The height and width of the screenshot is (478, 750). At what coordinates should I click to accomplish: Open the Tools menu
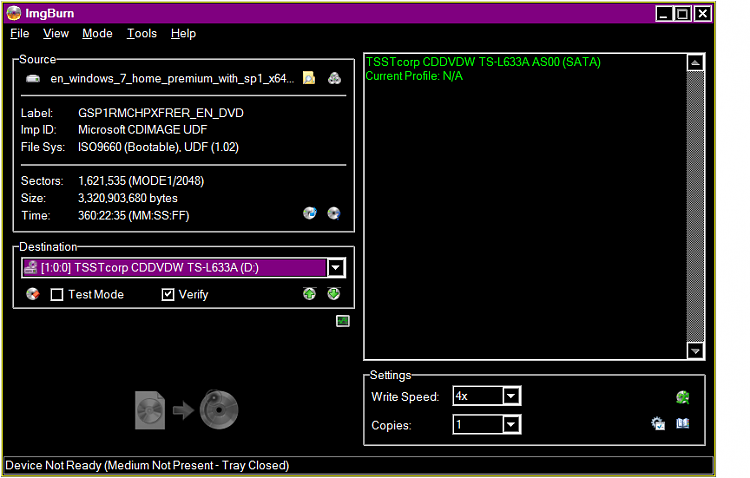pyautogui.click(x=142, y=33)
